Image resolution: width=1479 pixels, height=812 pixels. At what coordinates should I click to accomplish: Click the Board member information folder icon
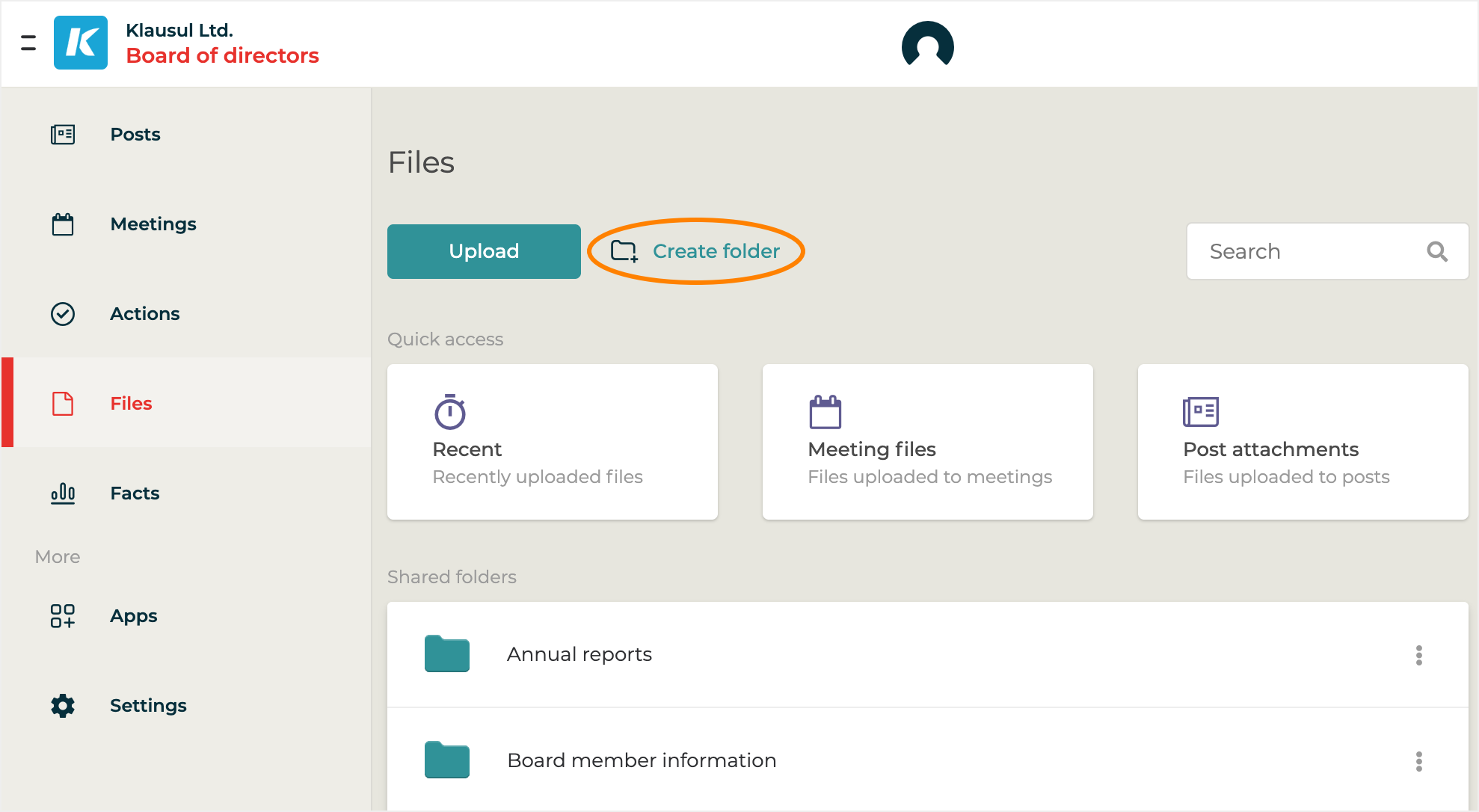click(x=447, y=760)
